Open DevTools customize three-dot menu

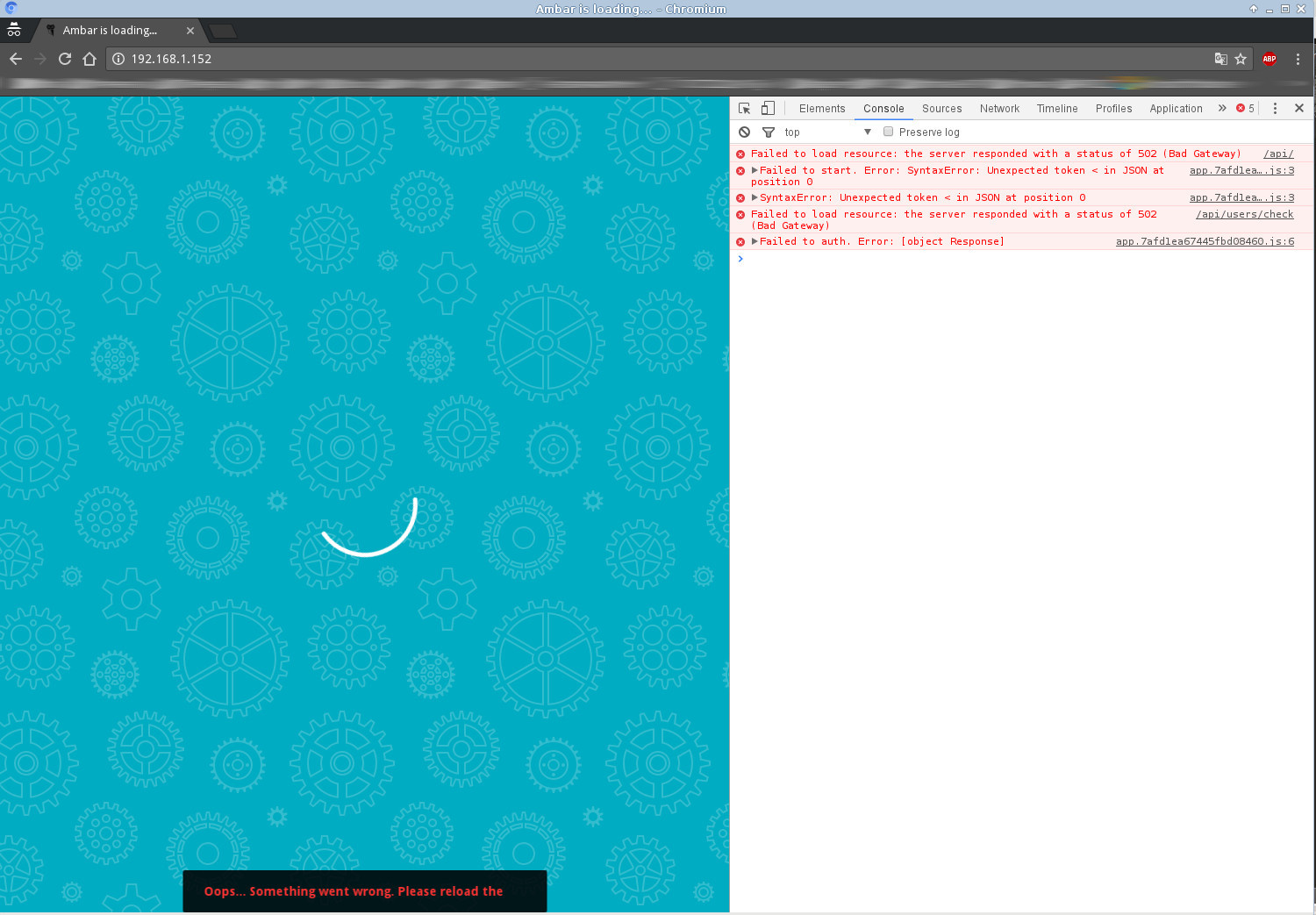point(1275,108)
